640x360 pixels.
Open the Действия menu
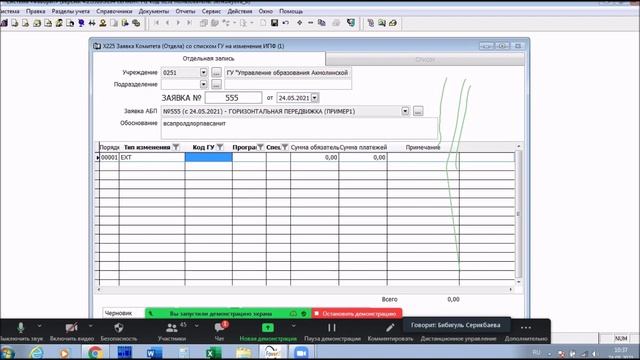point(240,11)
